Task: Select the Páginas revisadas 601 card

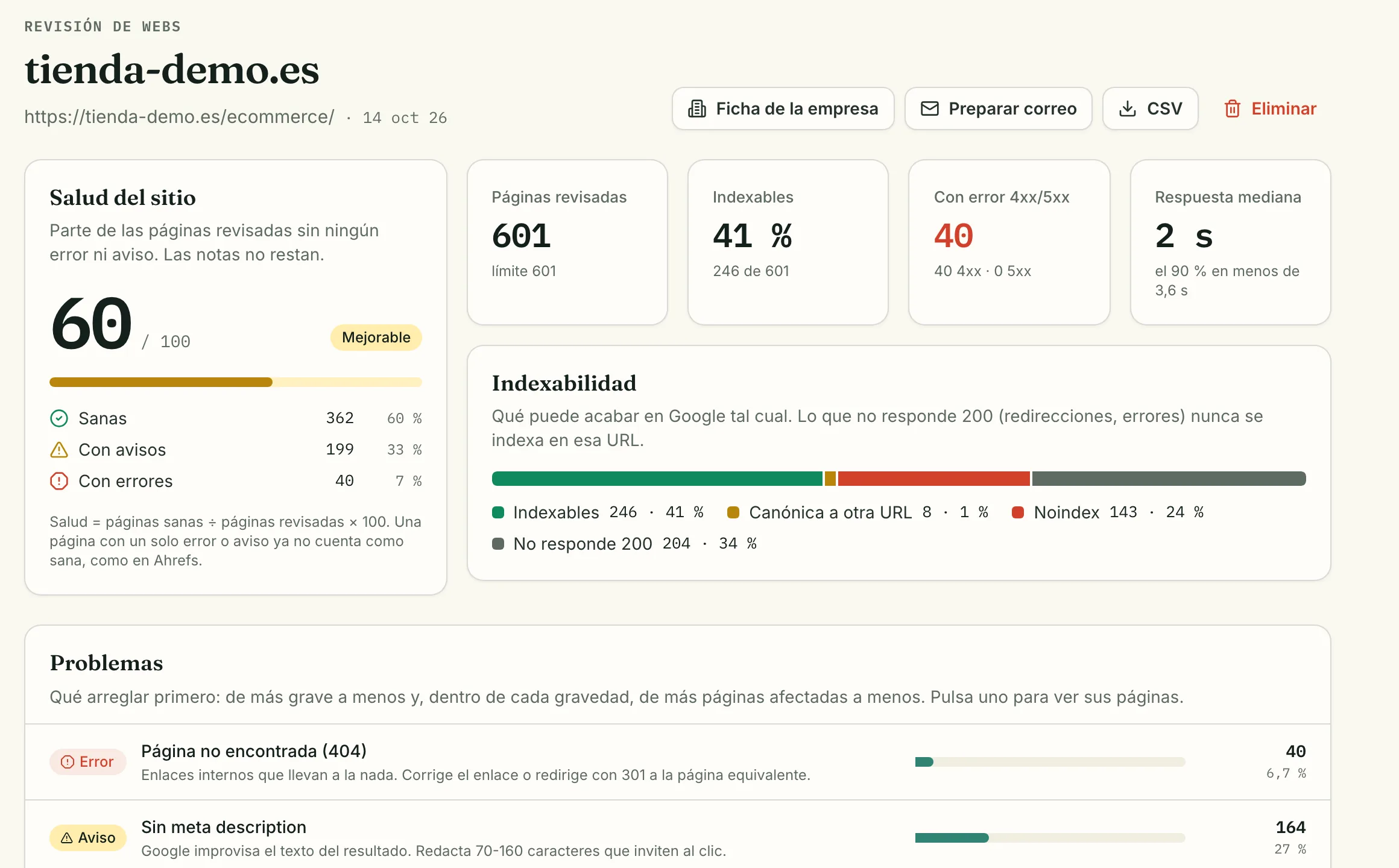Action: pyautogui.click(x=567, y=242)
